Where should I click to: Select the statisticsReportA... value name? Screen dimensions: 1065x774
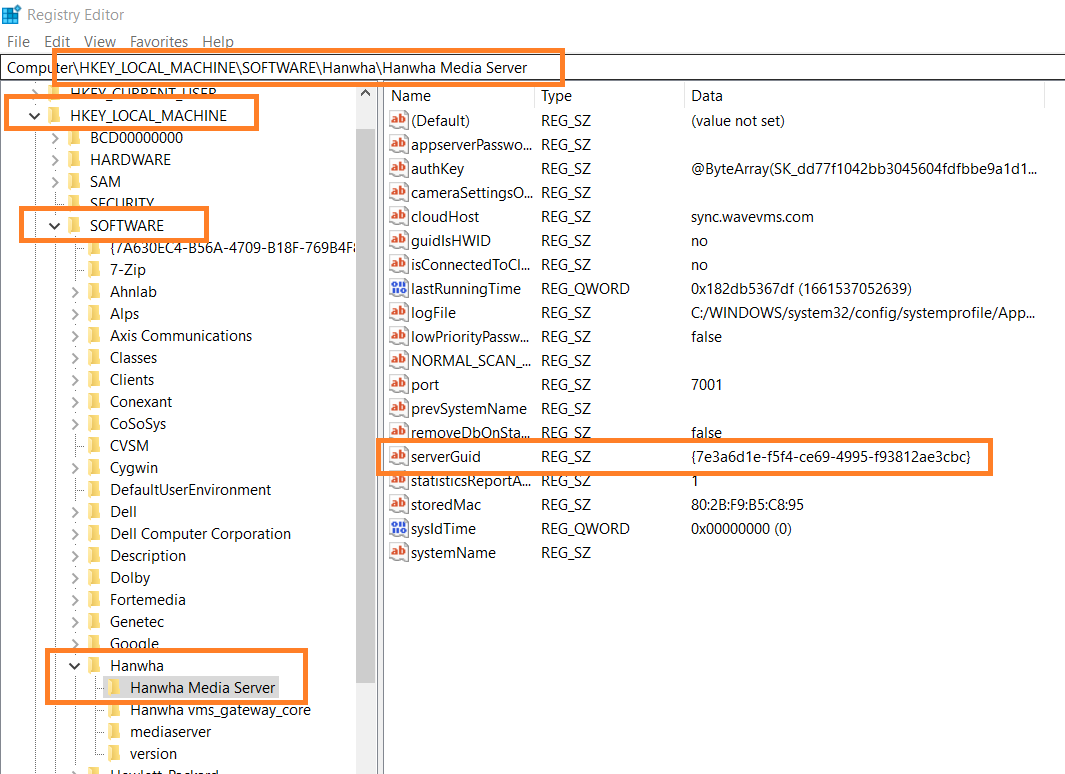click(x=471, y=481)
